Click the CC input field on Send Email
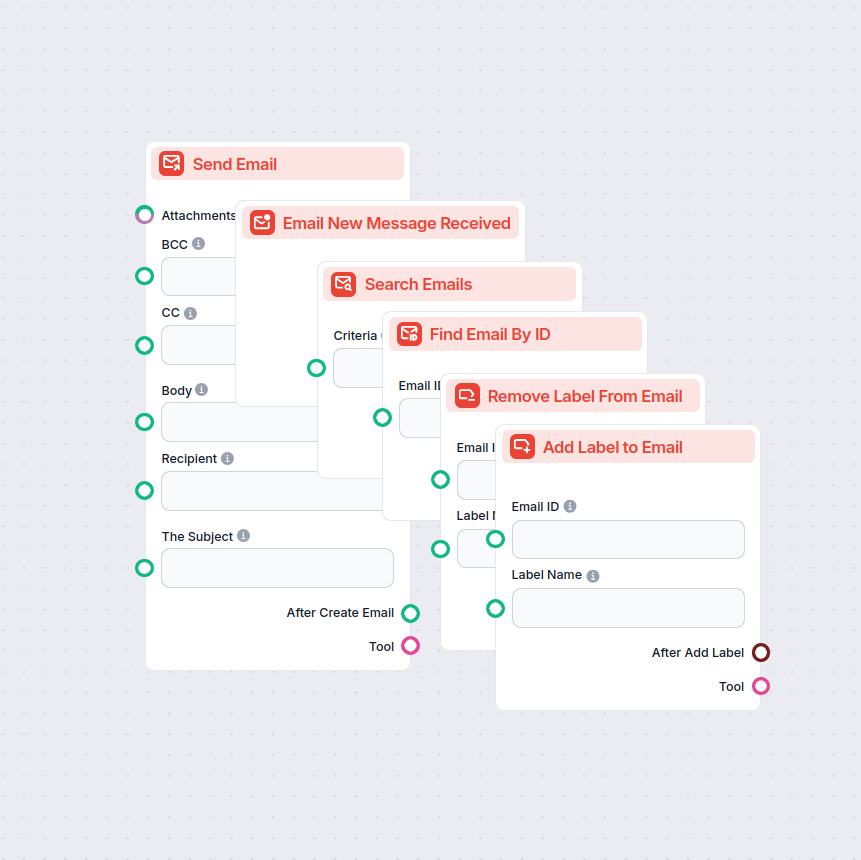The width and height of the screenshot is (861, 860). 198,345
